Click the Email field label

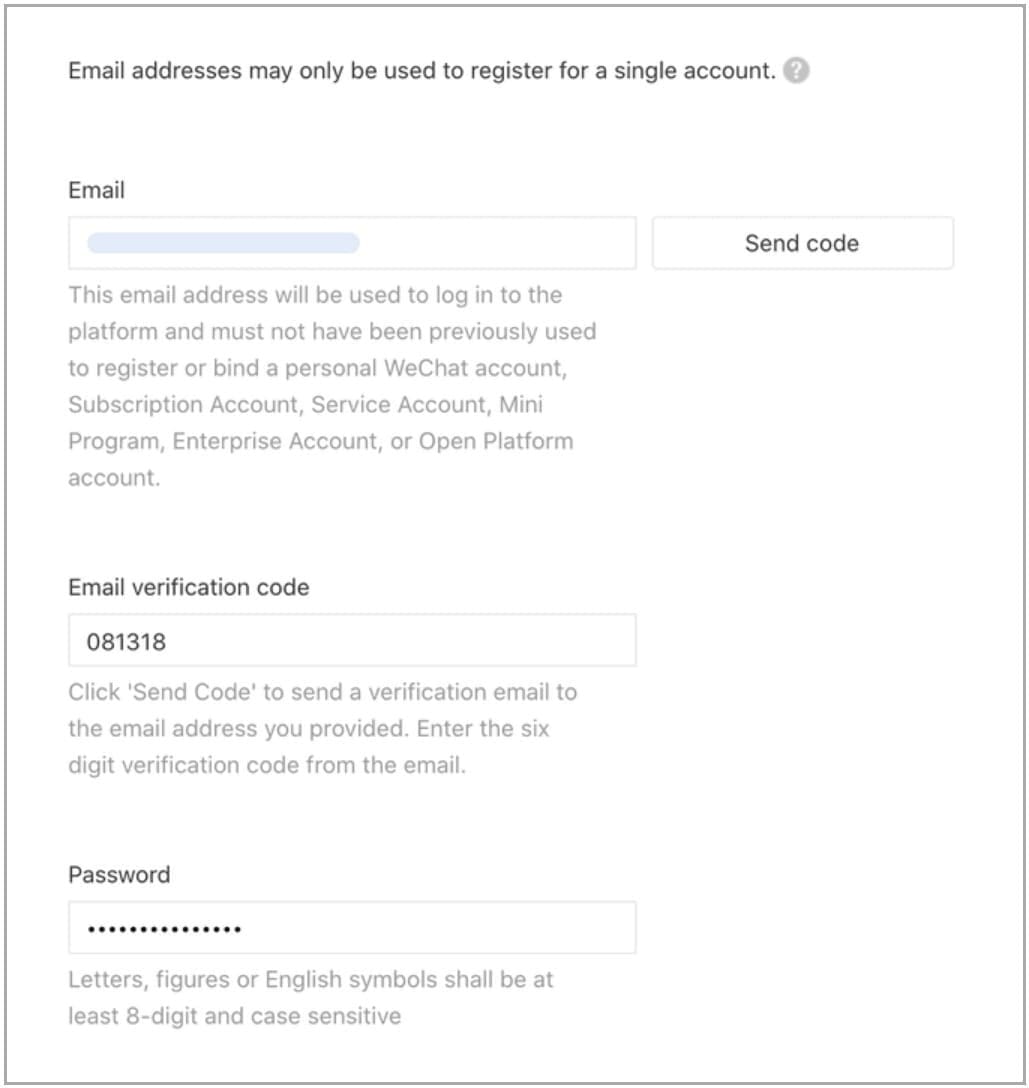(94, 191)
